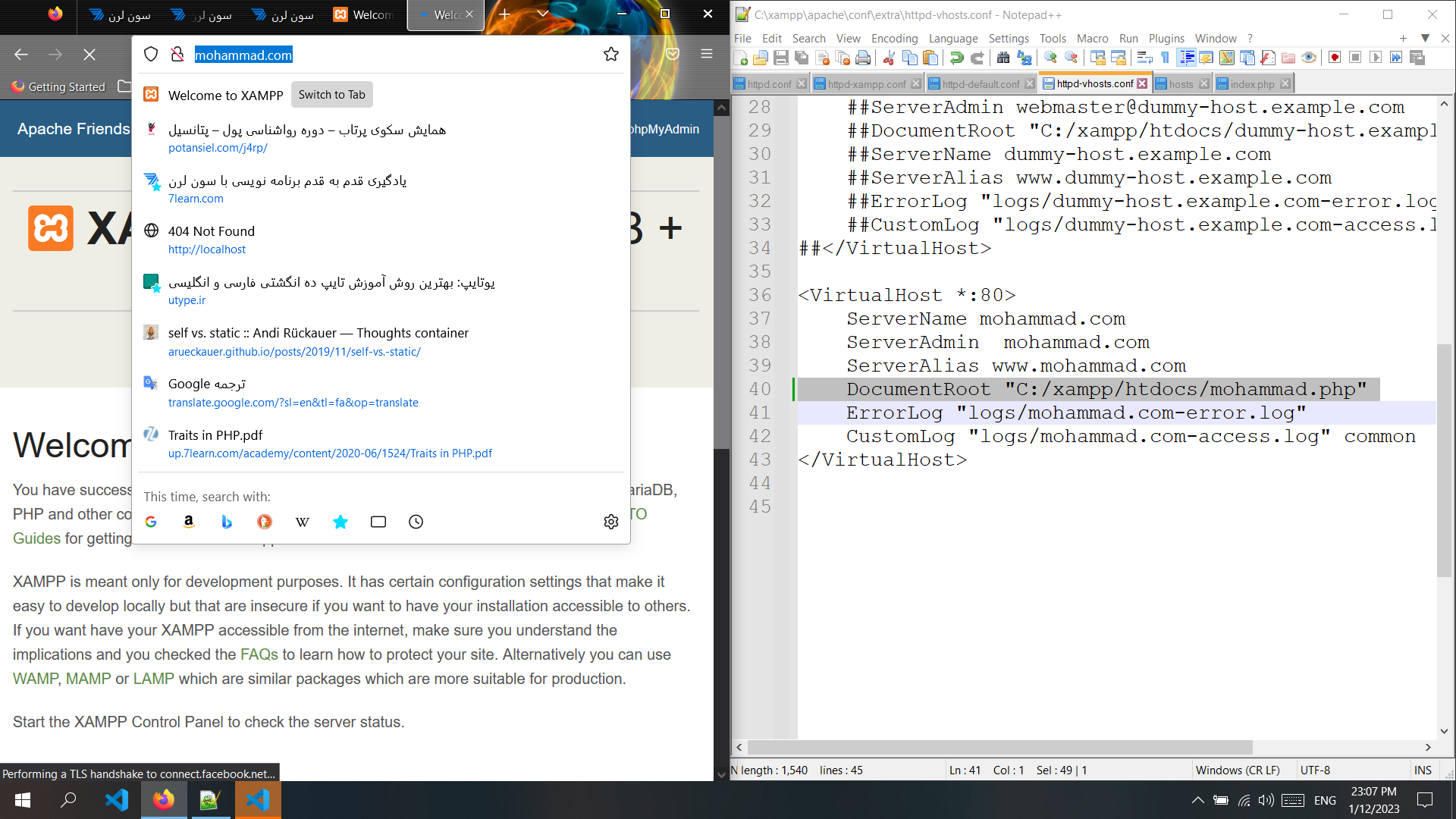Click the Copy toolbar icon in Notepad++

(x=910, y=58)
